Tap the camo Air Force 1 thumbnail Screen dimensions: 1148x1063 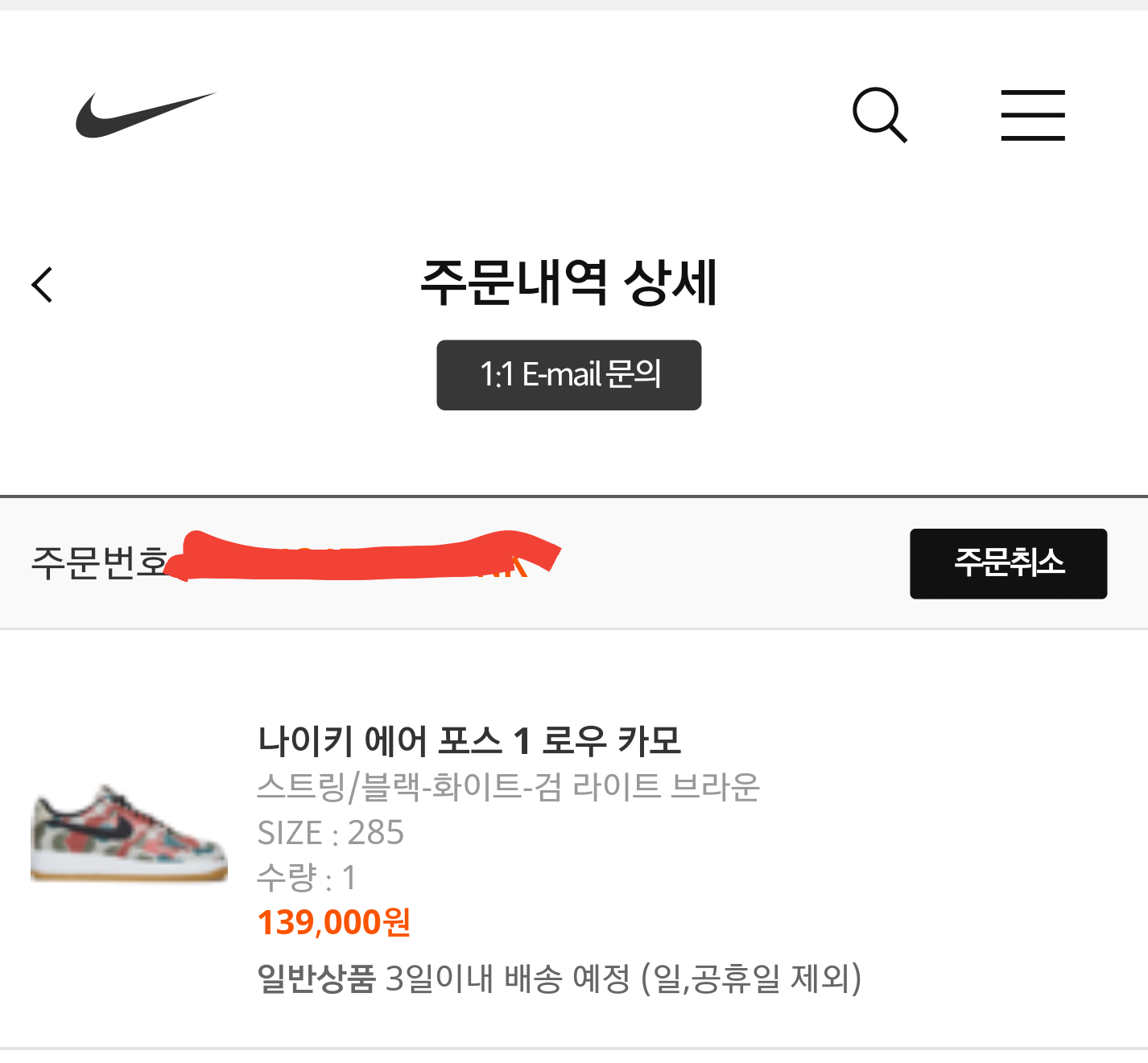[x=129, y=834]
